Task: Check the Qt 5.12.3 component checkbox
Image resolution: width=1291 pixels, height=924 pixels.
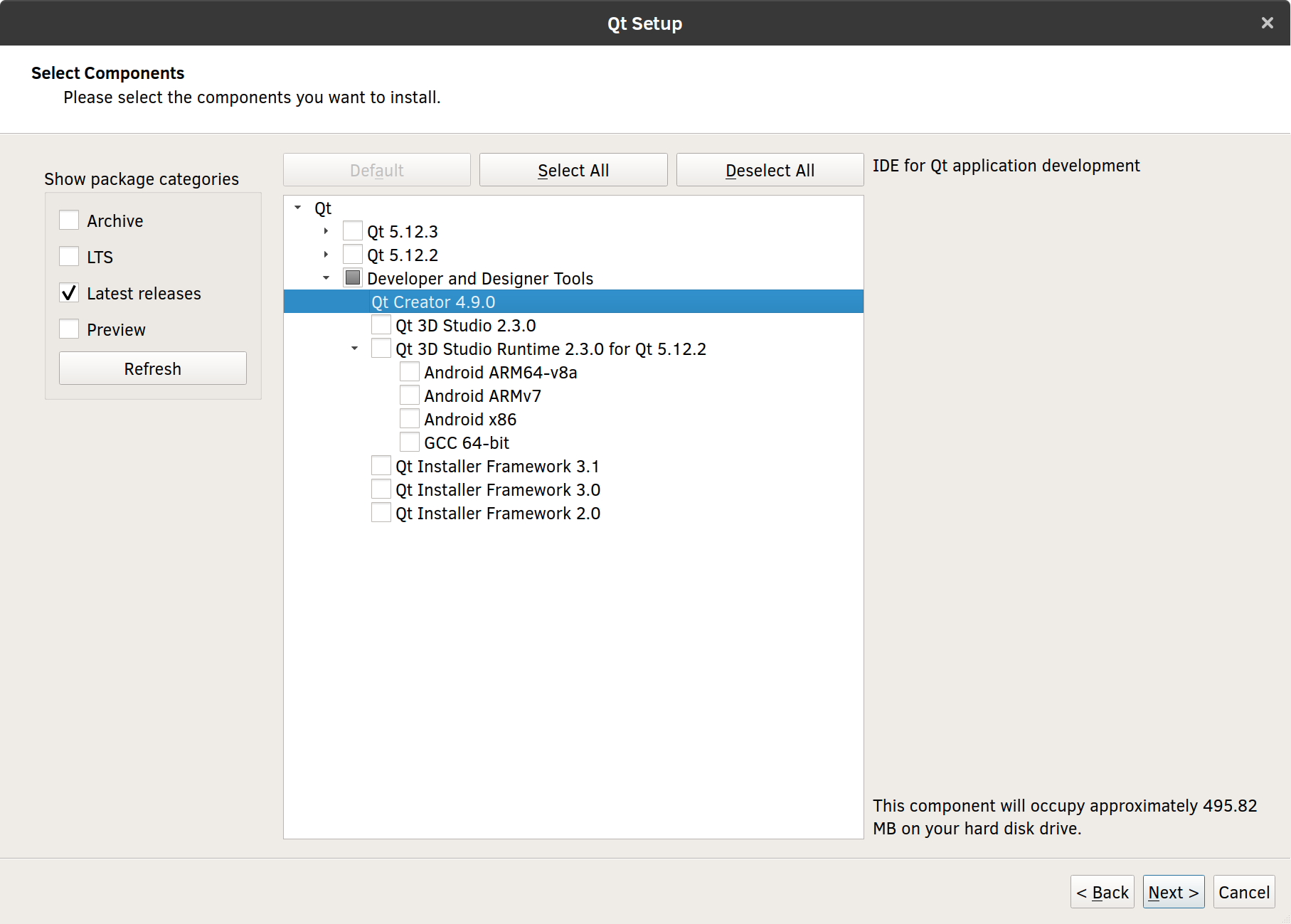Action: point(352,230)
